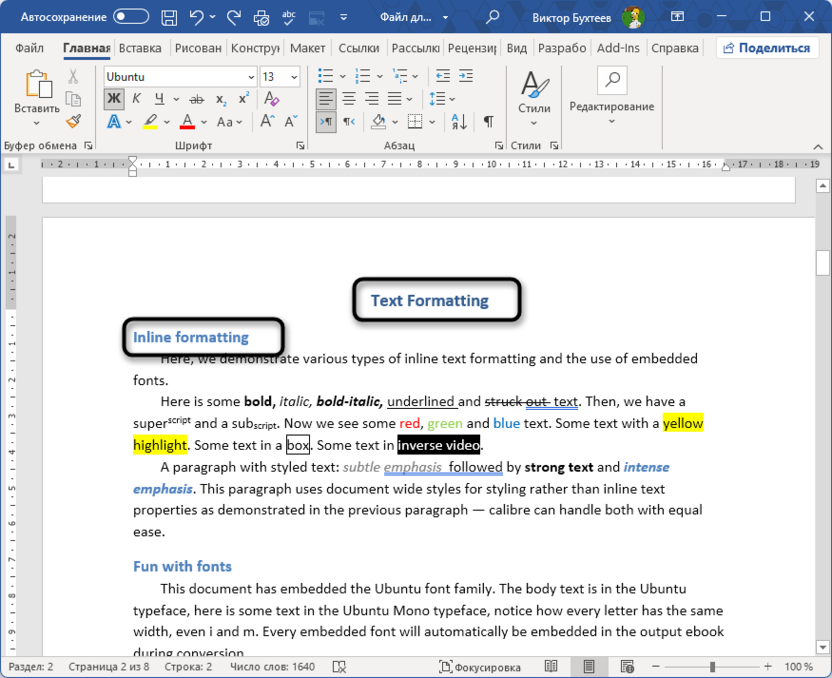Click the vertical scrollbar thumb
Image resolution: width=832 pixels, height=678 pixels.
coord(822,262)
